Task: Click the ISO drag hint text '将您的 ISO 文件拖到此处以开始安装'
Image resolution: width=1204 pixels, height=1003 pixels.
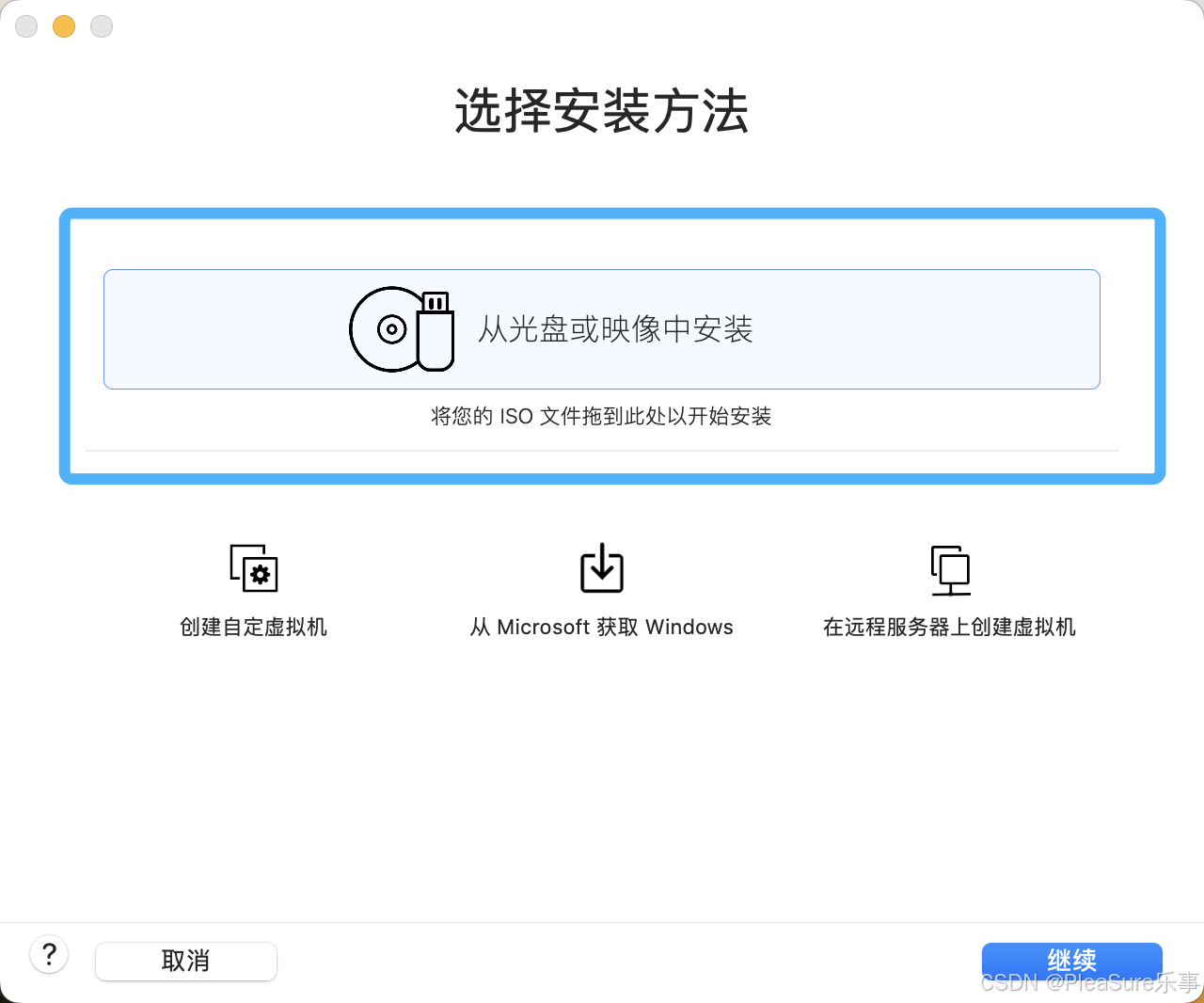Action: (602, 416)
